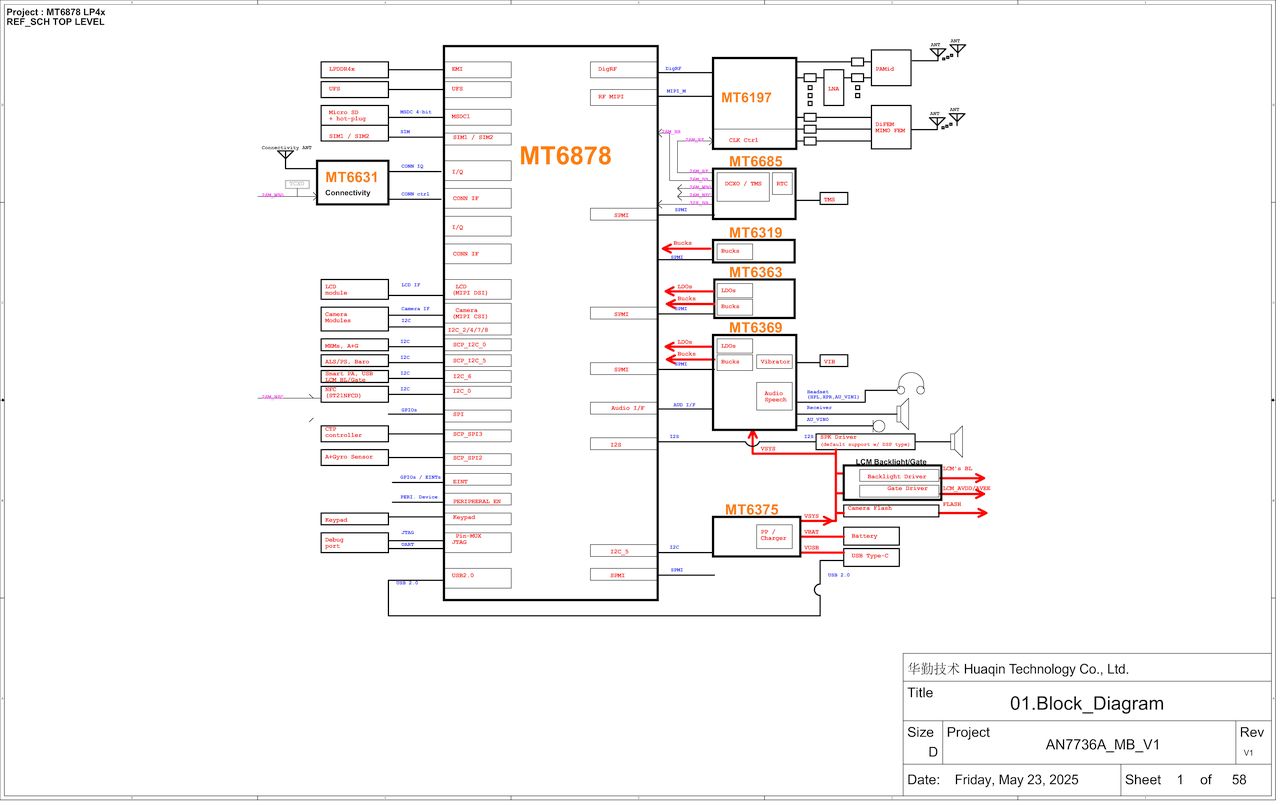
Task: Select the LNA block
Action: tap(834, 87)
